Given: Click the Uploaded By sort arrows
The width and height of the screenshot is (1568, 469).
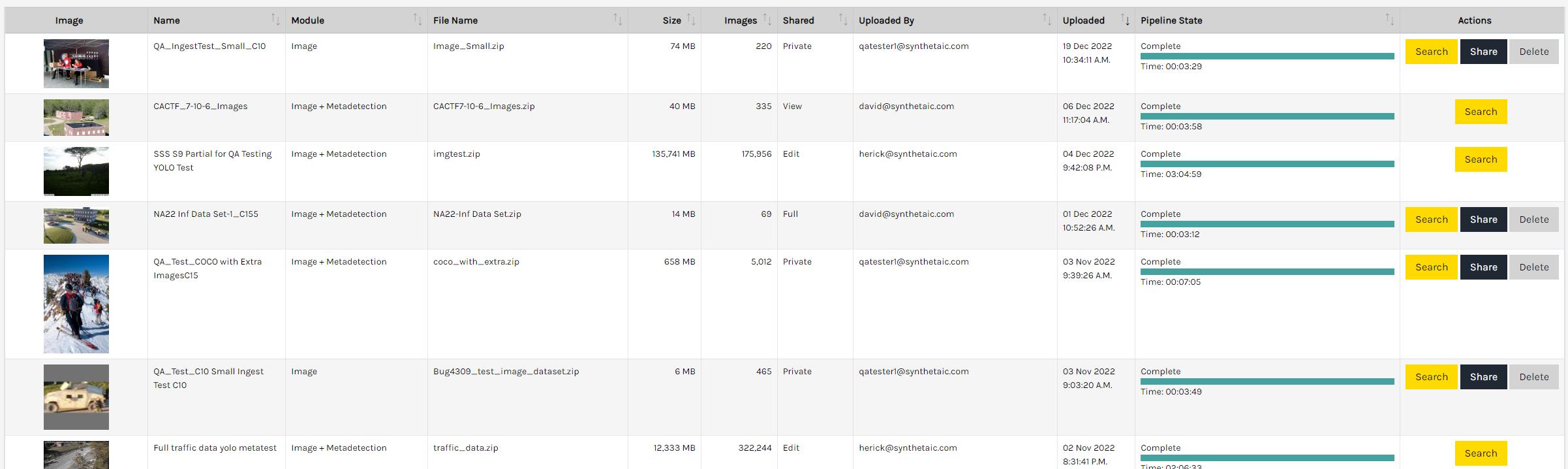Looking at the screenshot, I should [1047, 20].
